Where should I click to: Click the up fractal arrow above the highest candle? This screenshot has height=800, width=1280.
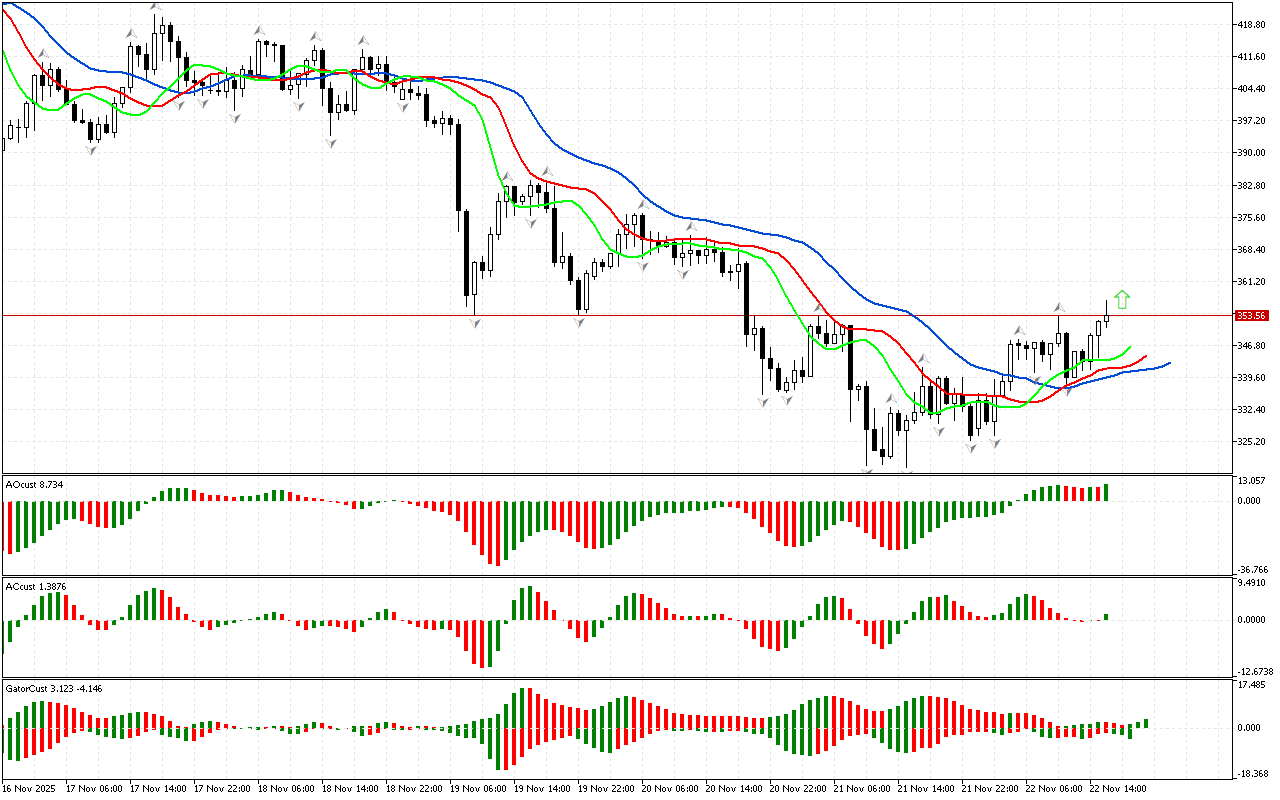[156, 7]
